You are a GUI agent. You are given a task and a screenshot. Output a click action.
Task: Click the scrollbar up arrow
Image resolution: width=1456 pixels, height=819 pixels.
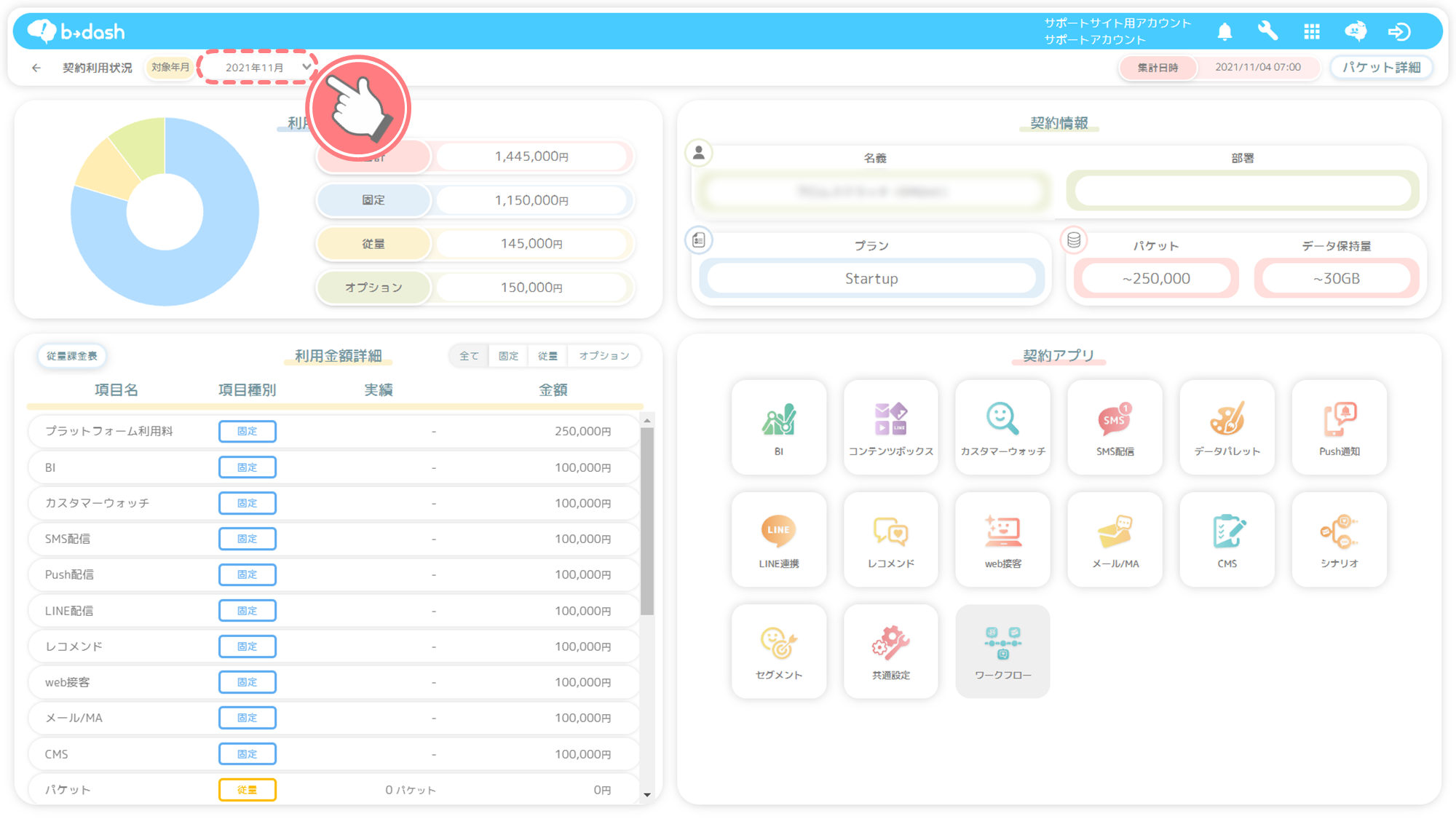pyautogui.click(x=646, y=421)
